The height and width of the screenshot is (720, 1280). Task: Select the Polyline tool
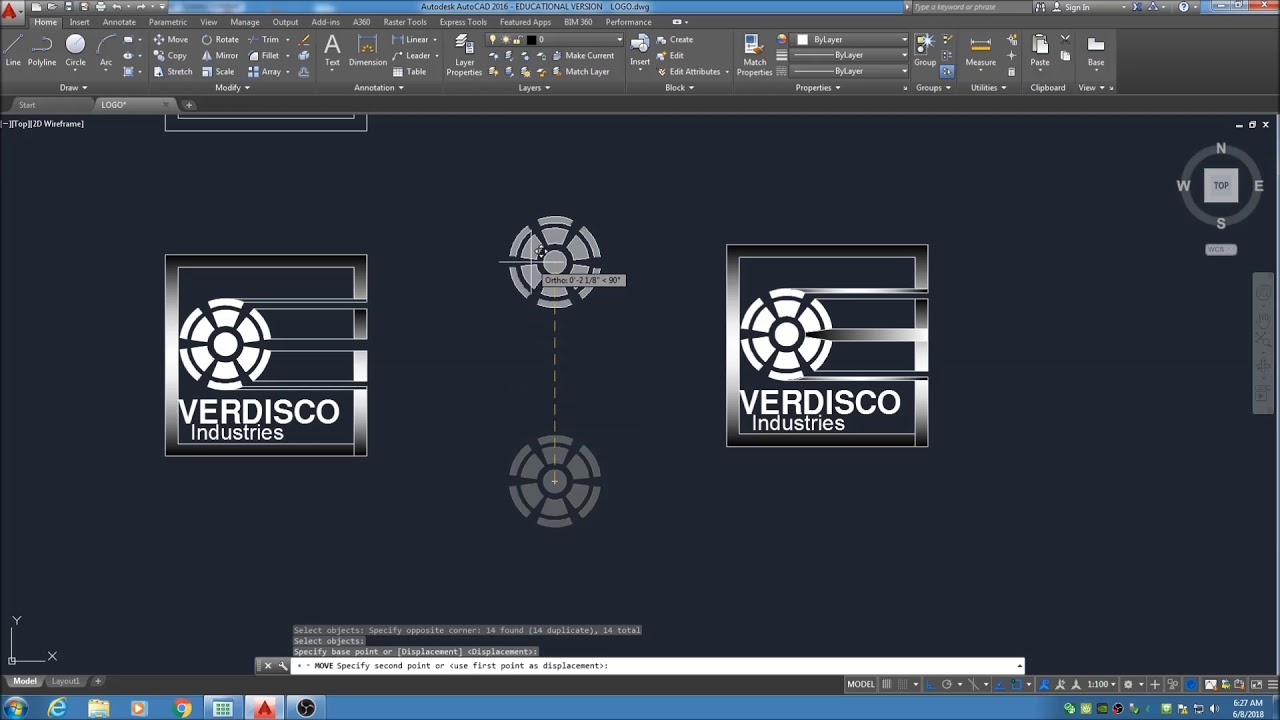click(x=42, y=51)
